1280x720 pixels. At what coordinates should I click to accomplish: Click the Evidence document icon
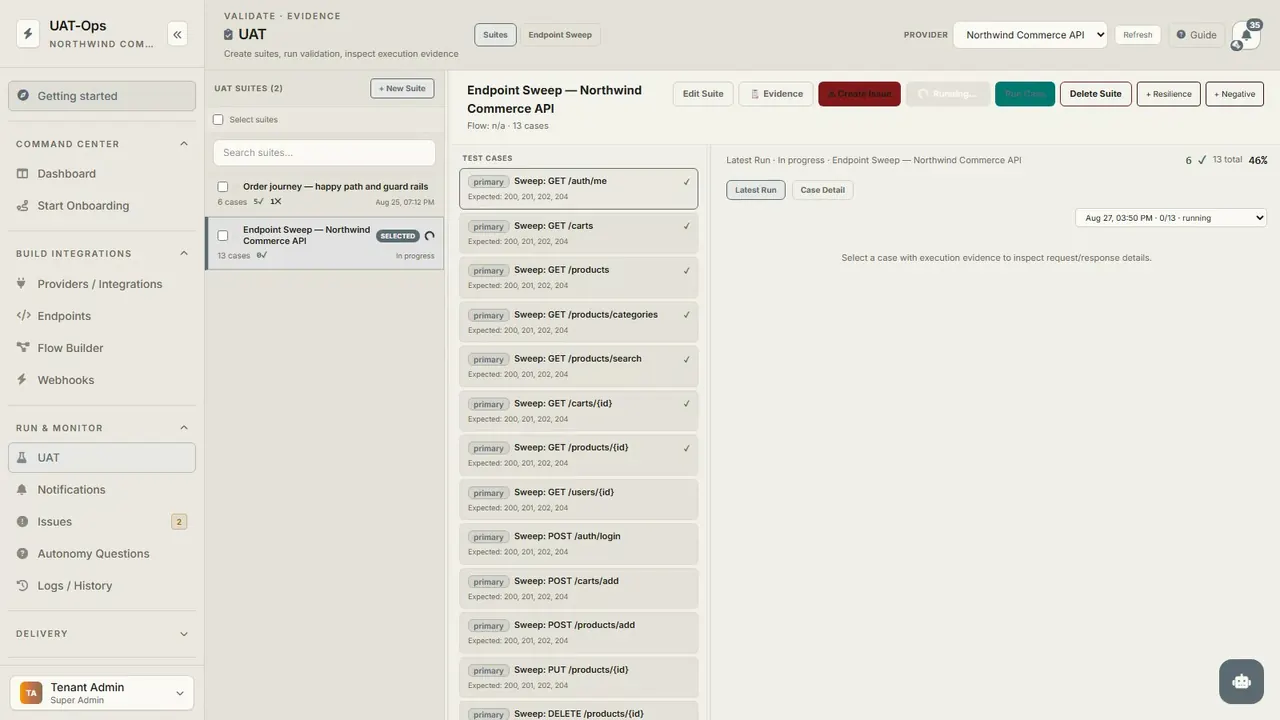[x=755, y=94]
